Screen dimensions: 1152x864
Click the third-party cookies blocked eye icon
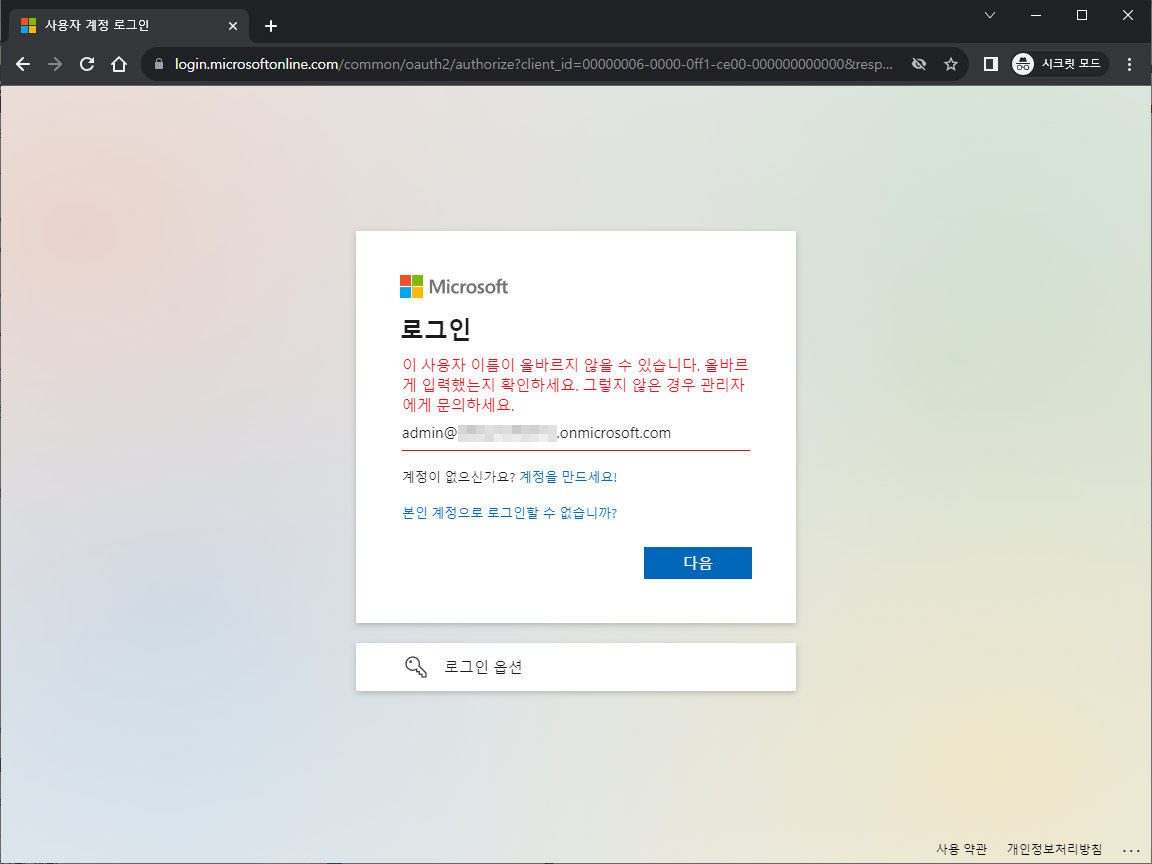pyautogui.click(x=918, y=65)
